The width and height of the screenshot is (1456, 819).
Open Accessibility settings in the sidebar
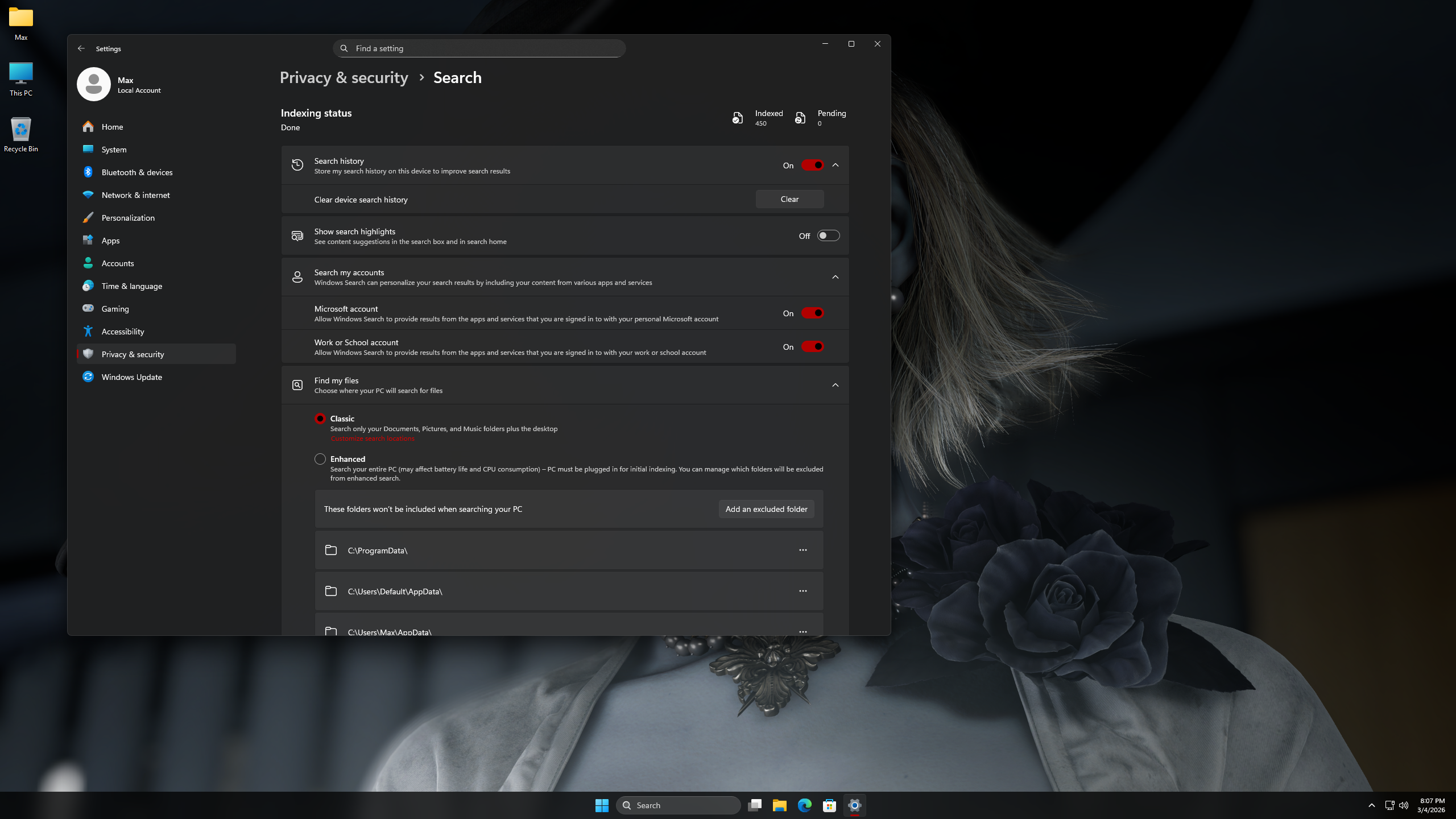pos(156,332)
